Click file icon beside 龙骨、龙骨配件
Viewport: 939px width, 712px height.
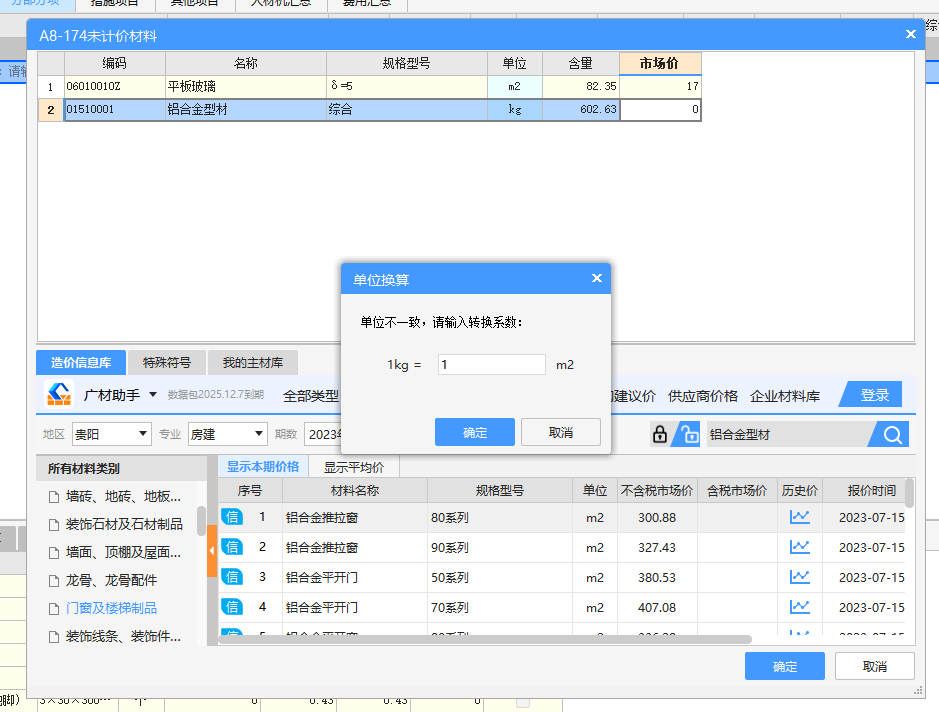(54, 581)
